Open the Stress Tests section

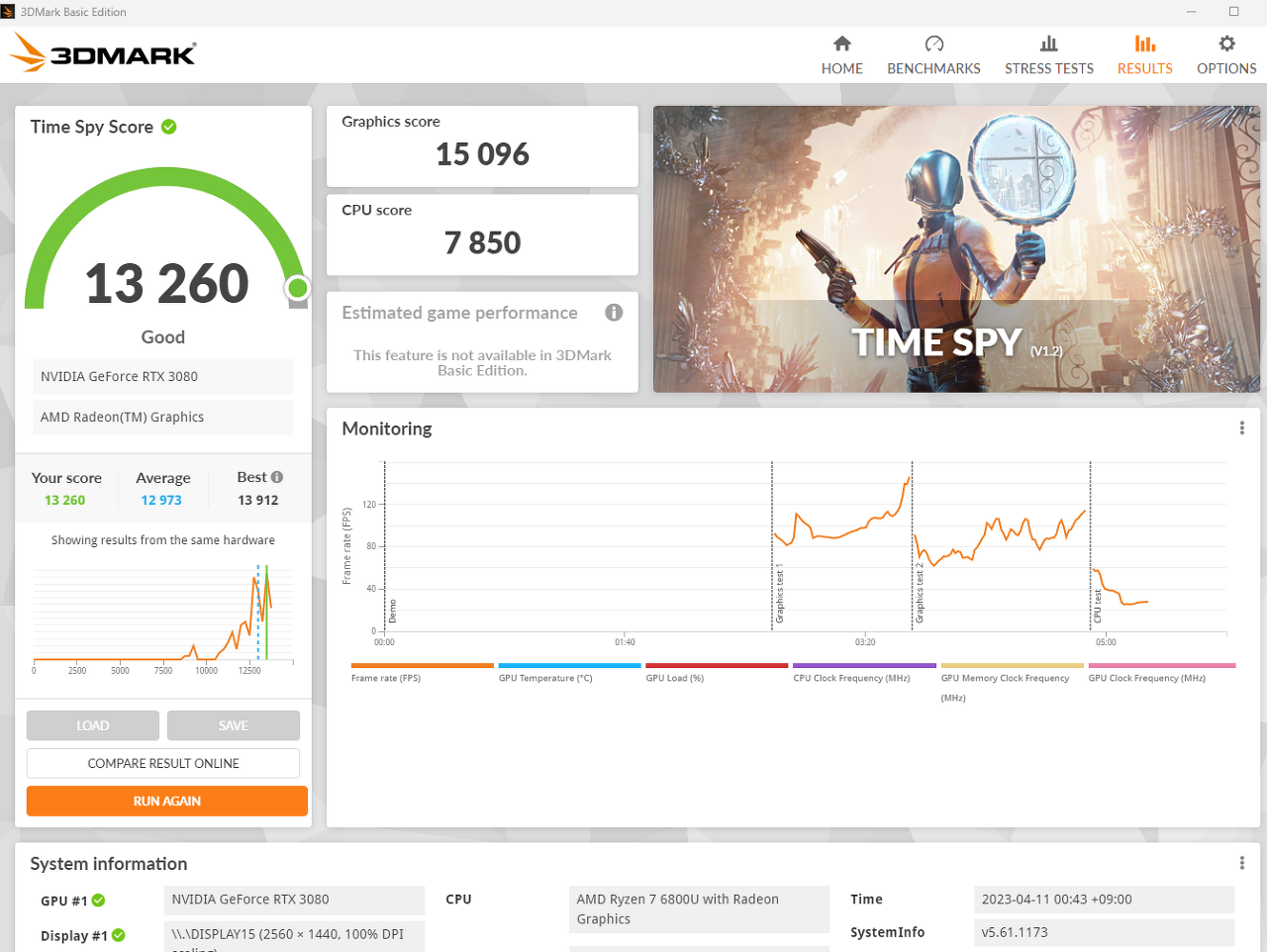[1049, 55]
